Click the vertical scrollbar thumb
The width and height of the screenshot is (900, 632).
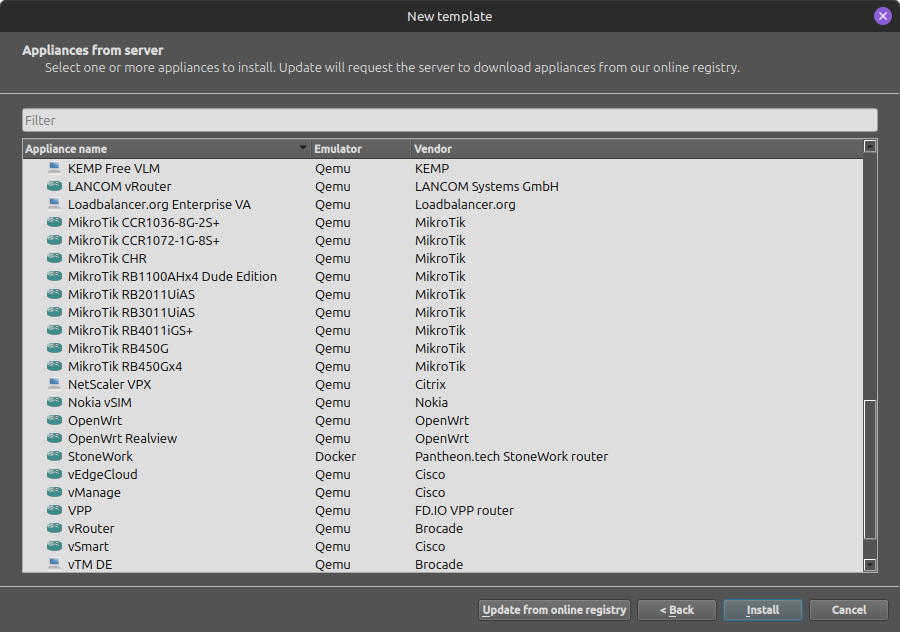870,470
